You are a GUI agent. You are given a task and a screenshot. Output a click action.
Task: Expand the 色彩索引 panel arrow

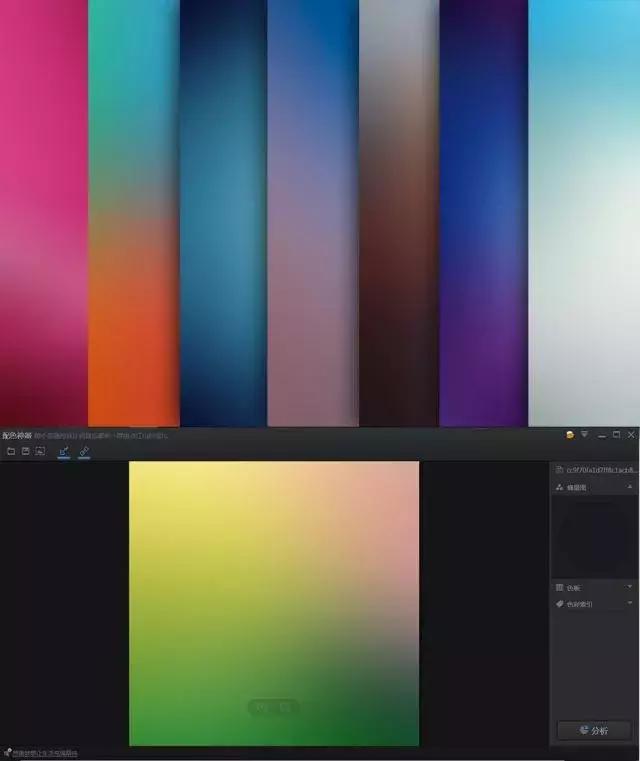pyautogui.click(x=630, y=604)
